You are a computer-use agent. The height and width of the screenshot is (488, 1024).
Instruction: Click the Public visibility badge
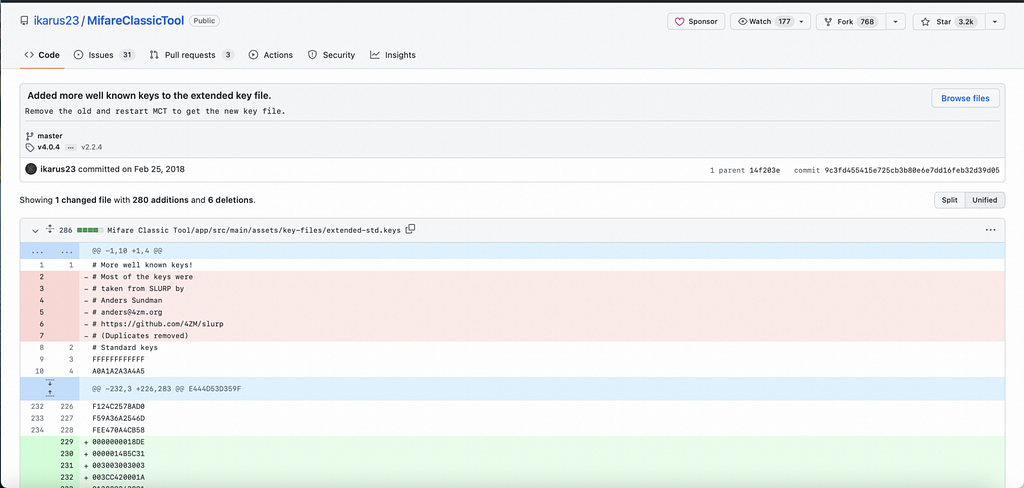(x=204, y=21)
